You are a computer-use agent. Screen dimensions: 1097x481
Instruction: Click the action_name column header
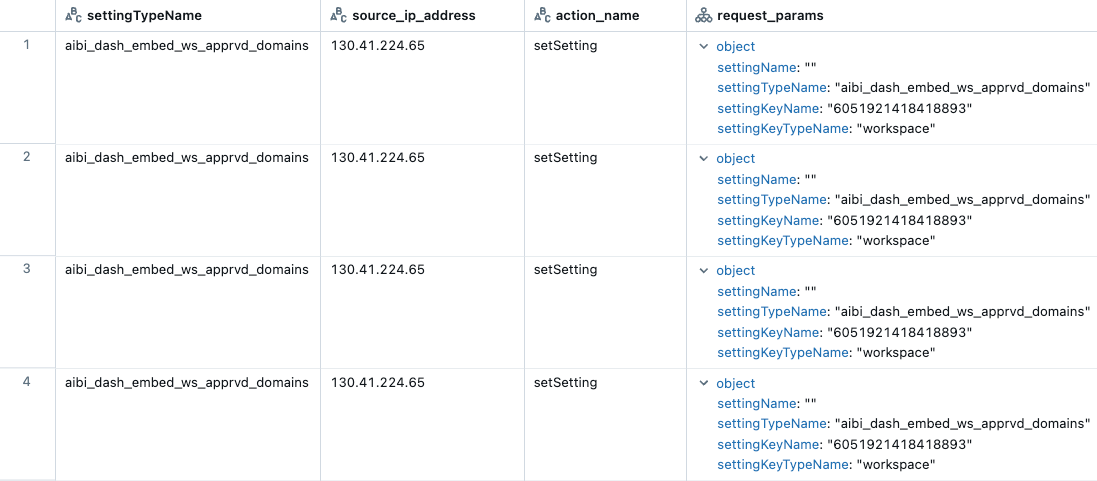pos(596,16)
